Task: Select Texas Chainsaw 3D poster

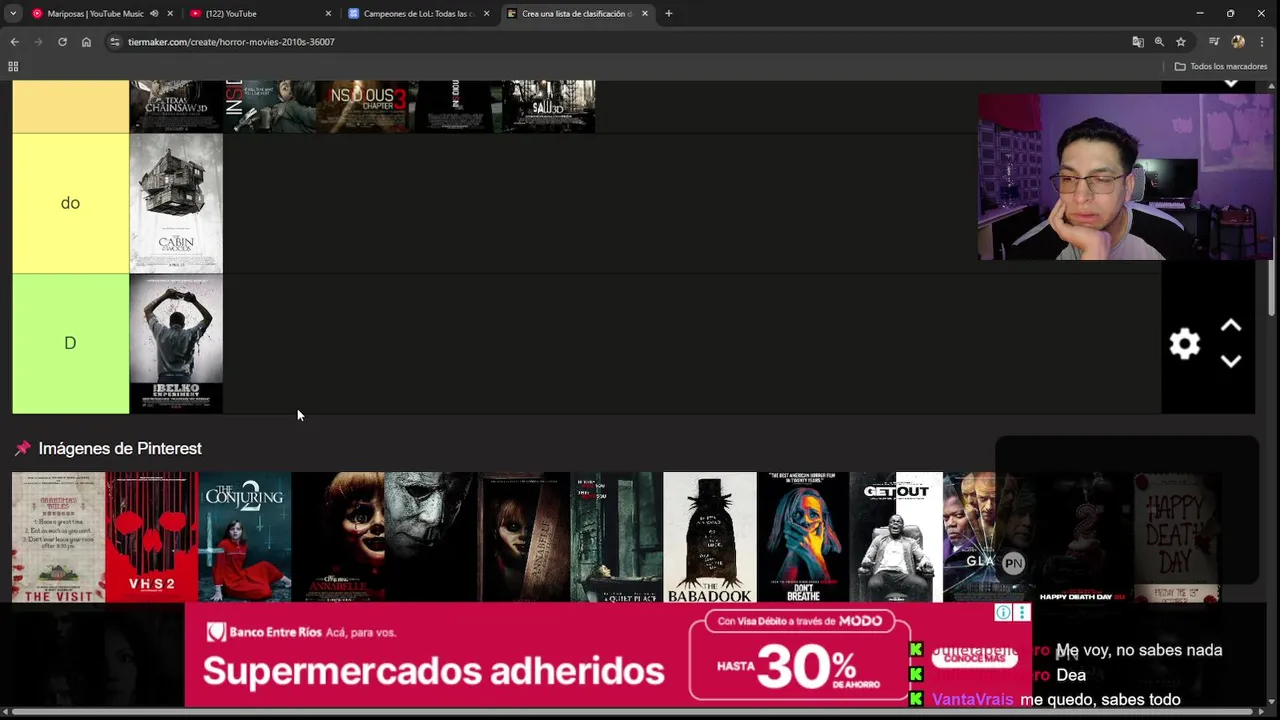Action: [x=176, y=106]
